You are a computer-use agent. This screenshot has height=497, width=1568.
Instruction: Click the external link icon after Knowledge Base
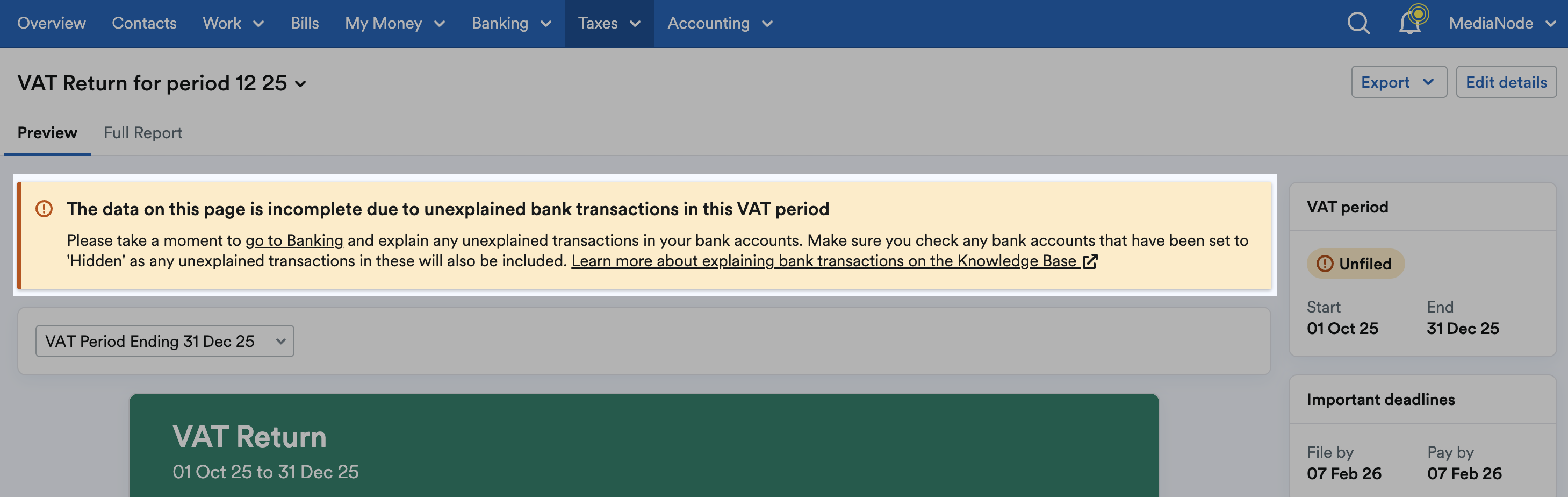[x=1090, y=261]
